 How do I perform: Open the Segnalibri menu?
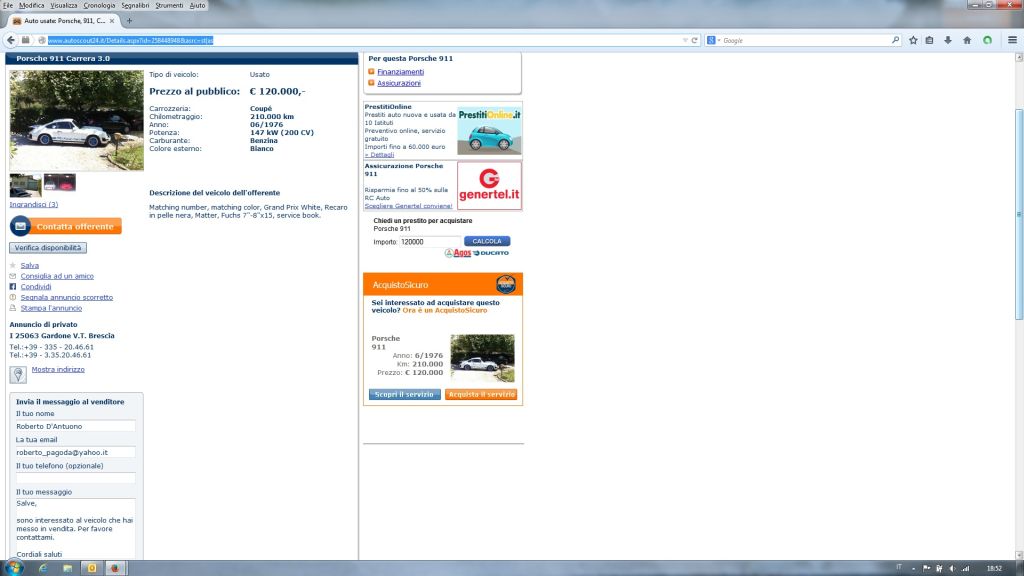click(x=135, y=5)
